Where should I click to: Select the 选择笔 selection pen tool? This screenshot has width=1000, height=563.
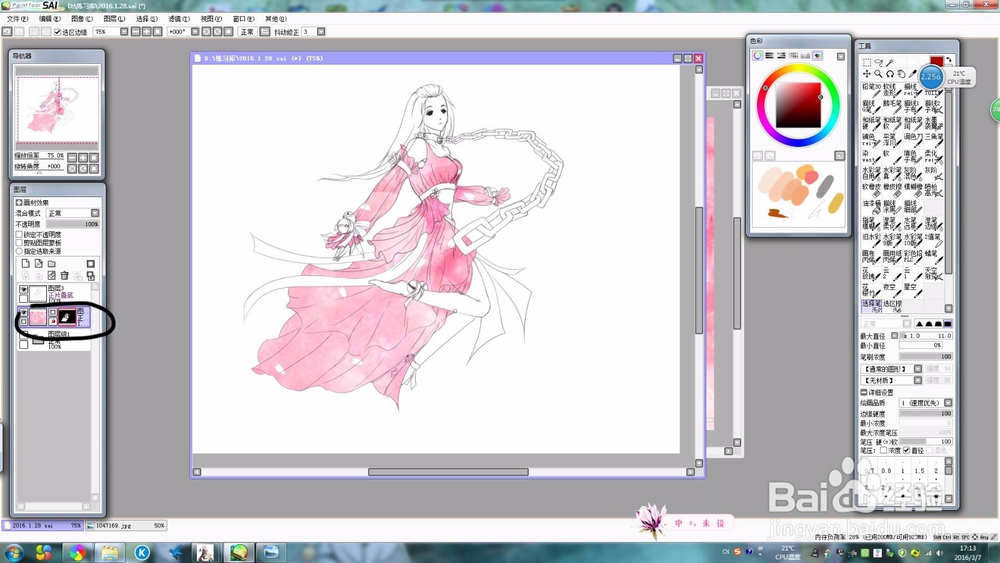pyautogui.click(x=872, y=306)
